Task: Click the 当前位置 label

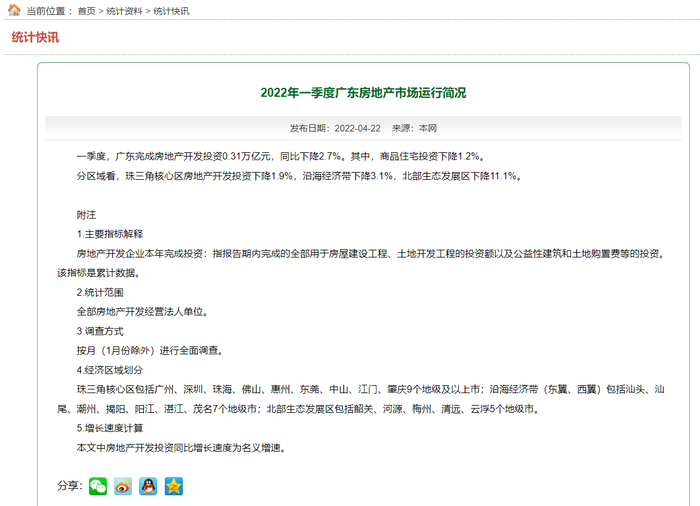Action: pyautogui.click(x=49, y=11)
